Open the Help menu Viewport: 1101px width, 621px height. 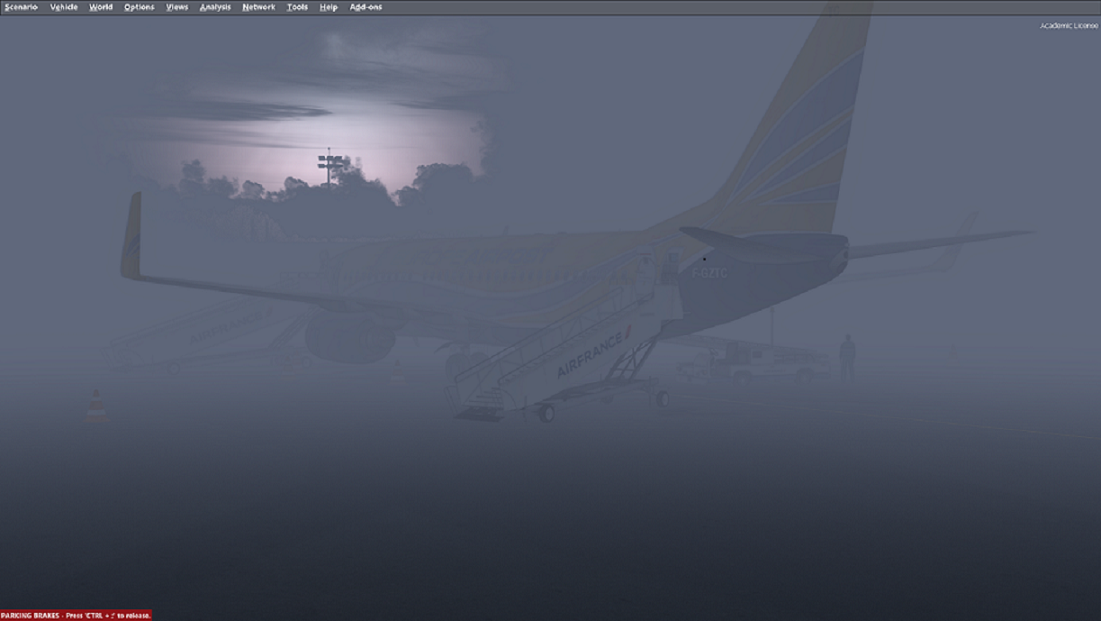329,7
